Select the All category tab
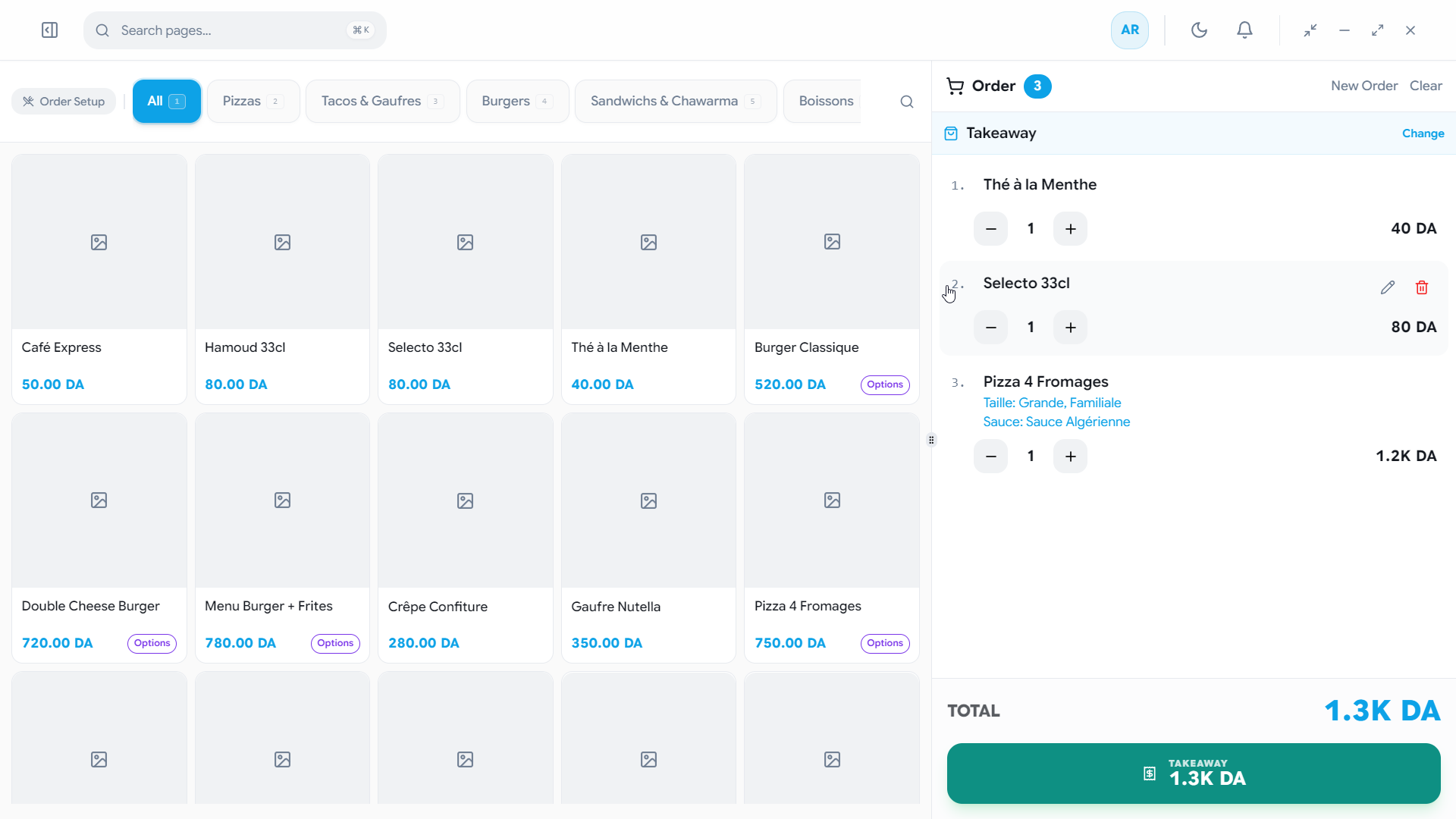The height and width of the screenshot is (819, 1456). (x=167, y=101)
